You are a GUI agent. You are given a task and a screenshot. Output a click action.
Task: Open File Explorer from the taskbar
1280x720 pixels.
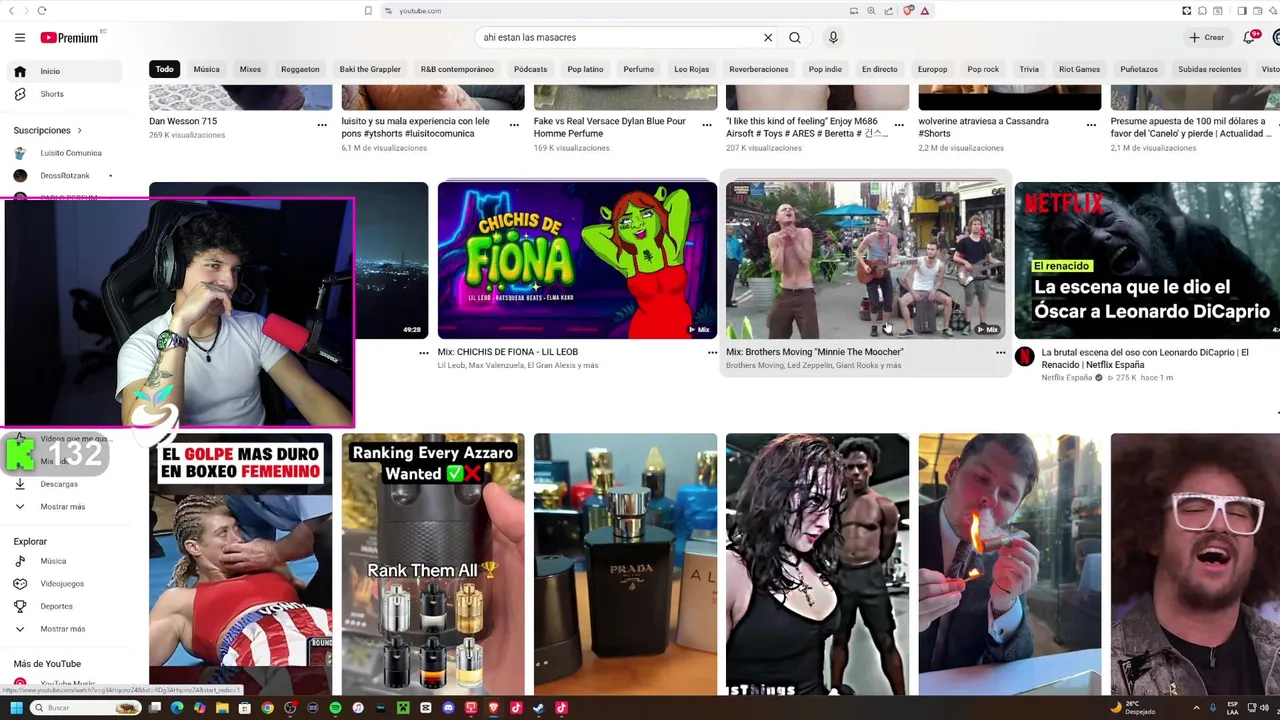pos(222,708)
